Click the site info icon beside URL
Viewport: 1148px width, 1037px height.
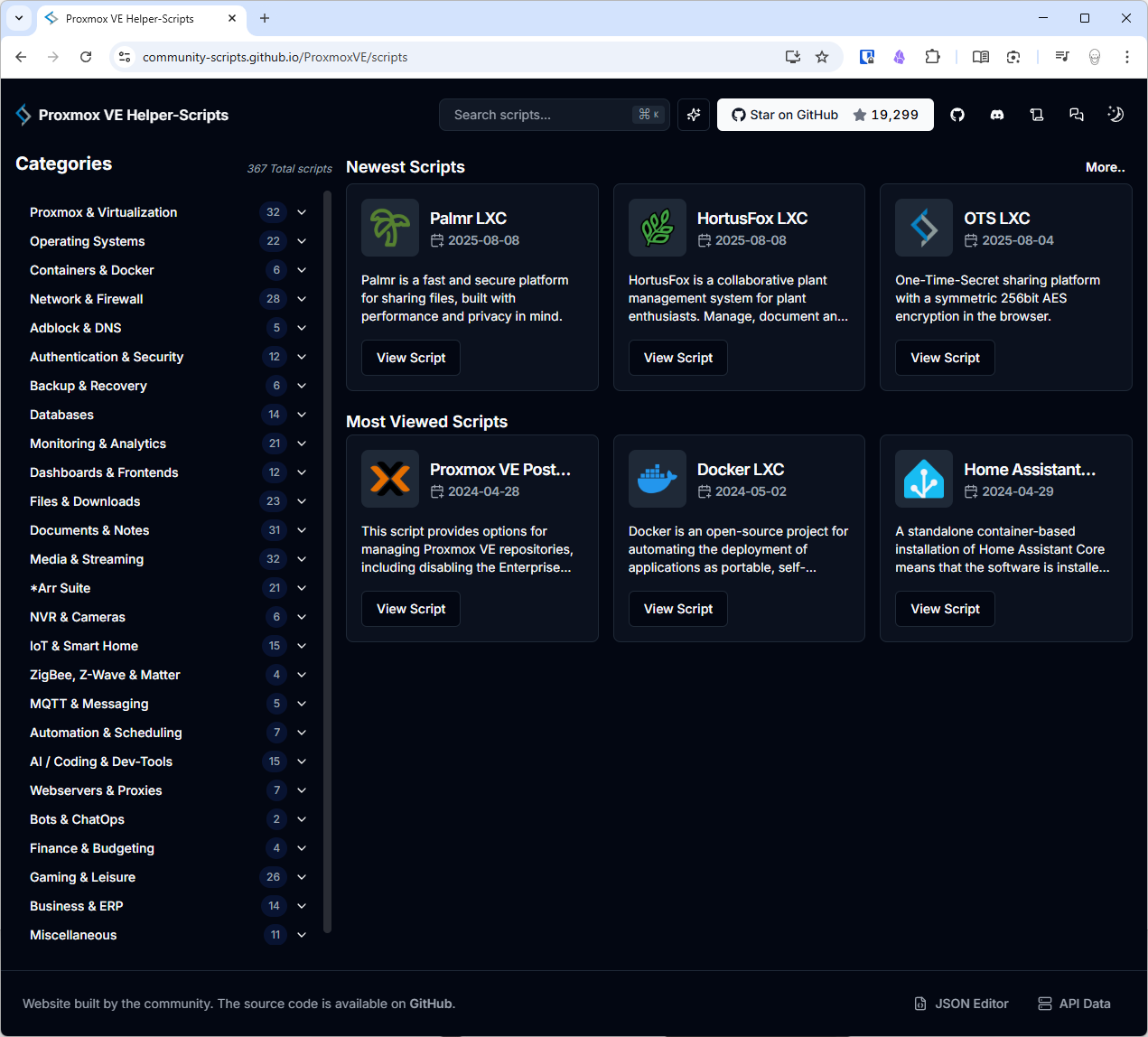(125, 57)
